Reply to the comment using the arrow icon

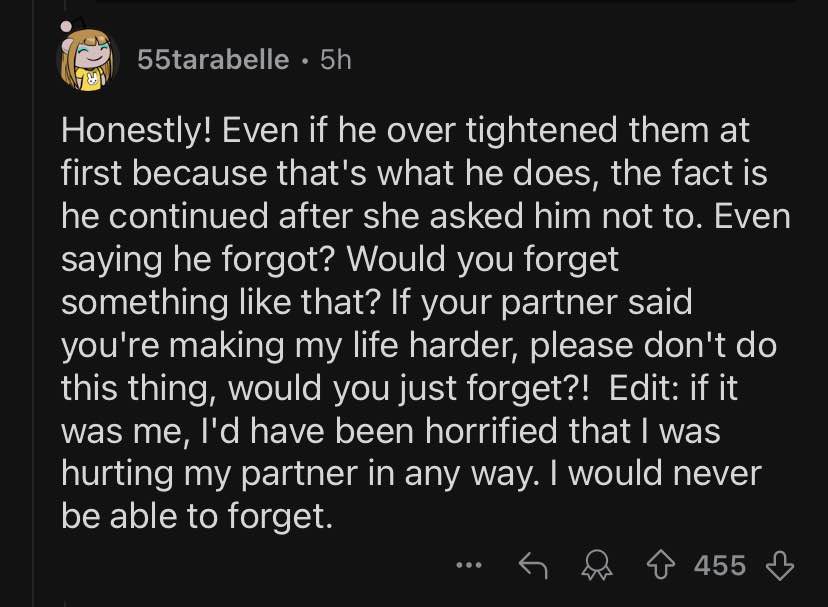[x=532, y=565]
